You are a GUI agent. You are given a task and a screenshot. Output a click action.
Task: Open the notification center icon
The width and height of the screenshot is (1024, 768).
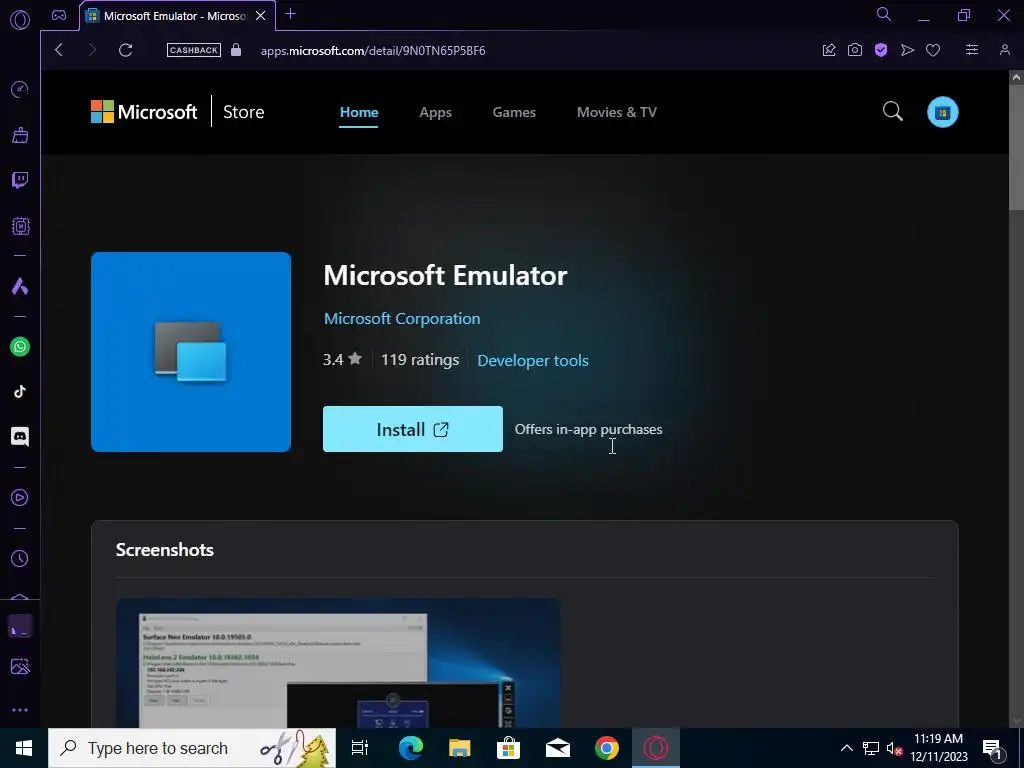tap(992, 748)
